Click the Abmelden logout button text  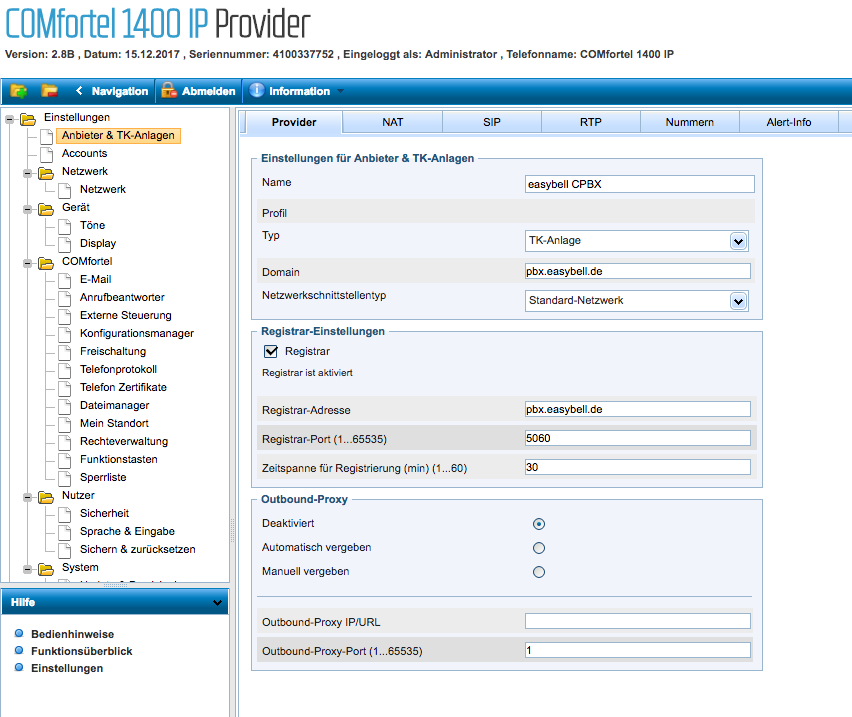(x=209, y=91)
